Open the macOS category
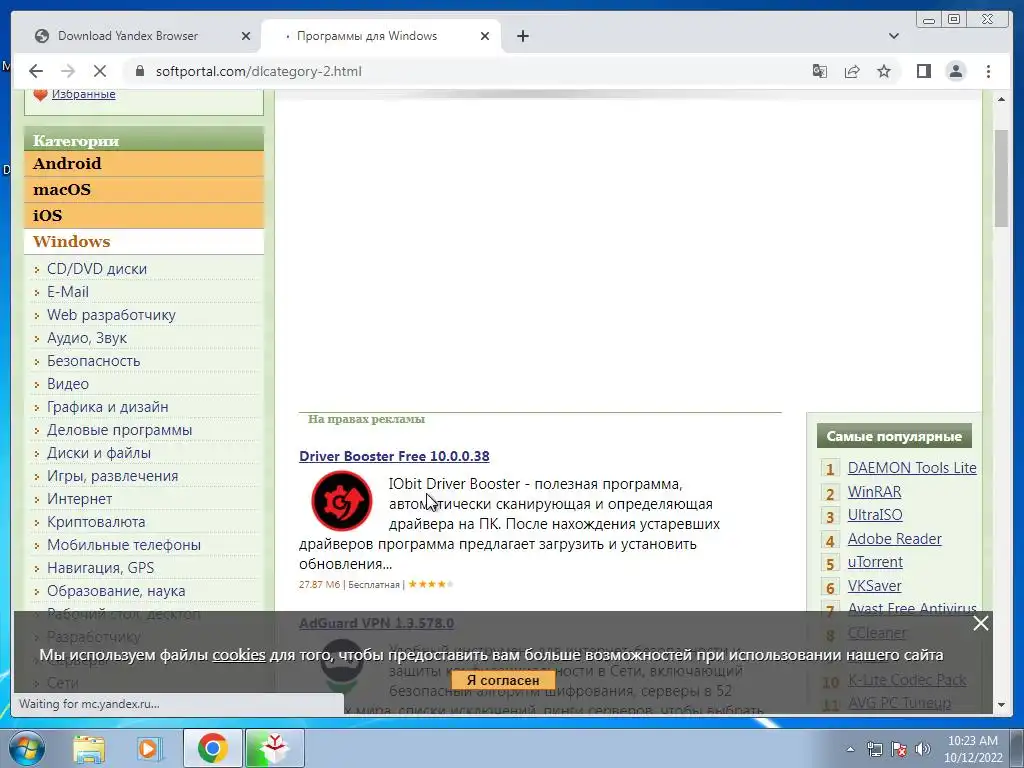1024x768 pixels. tap(144, 189)
